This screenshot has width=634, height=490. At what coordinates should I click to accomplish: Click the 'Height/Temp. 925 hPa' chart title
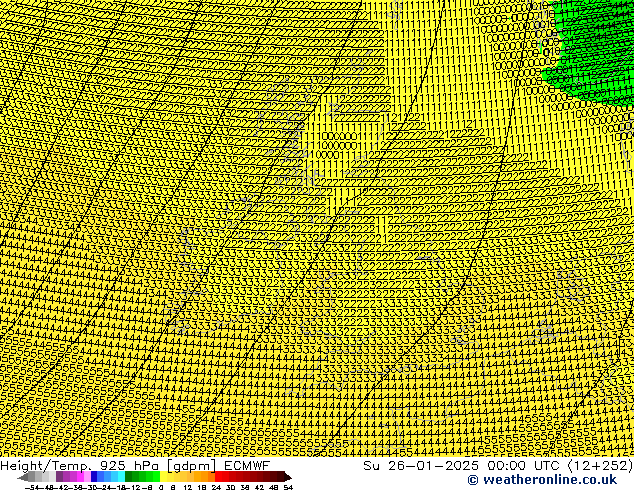(79, 466)
